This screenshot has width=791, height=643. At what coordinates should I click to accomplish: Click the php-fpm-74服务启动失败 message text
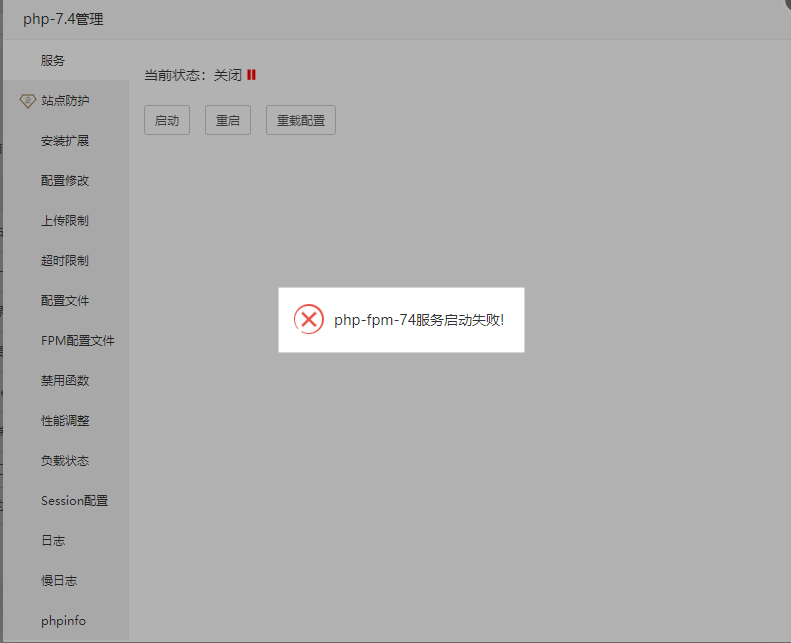tap(419, 320)
